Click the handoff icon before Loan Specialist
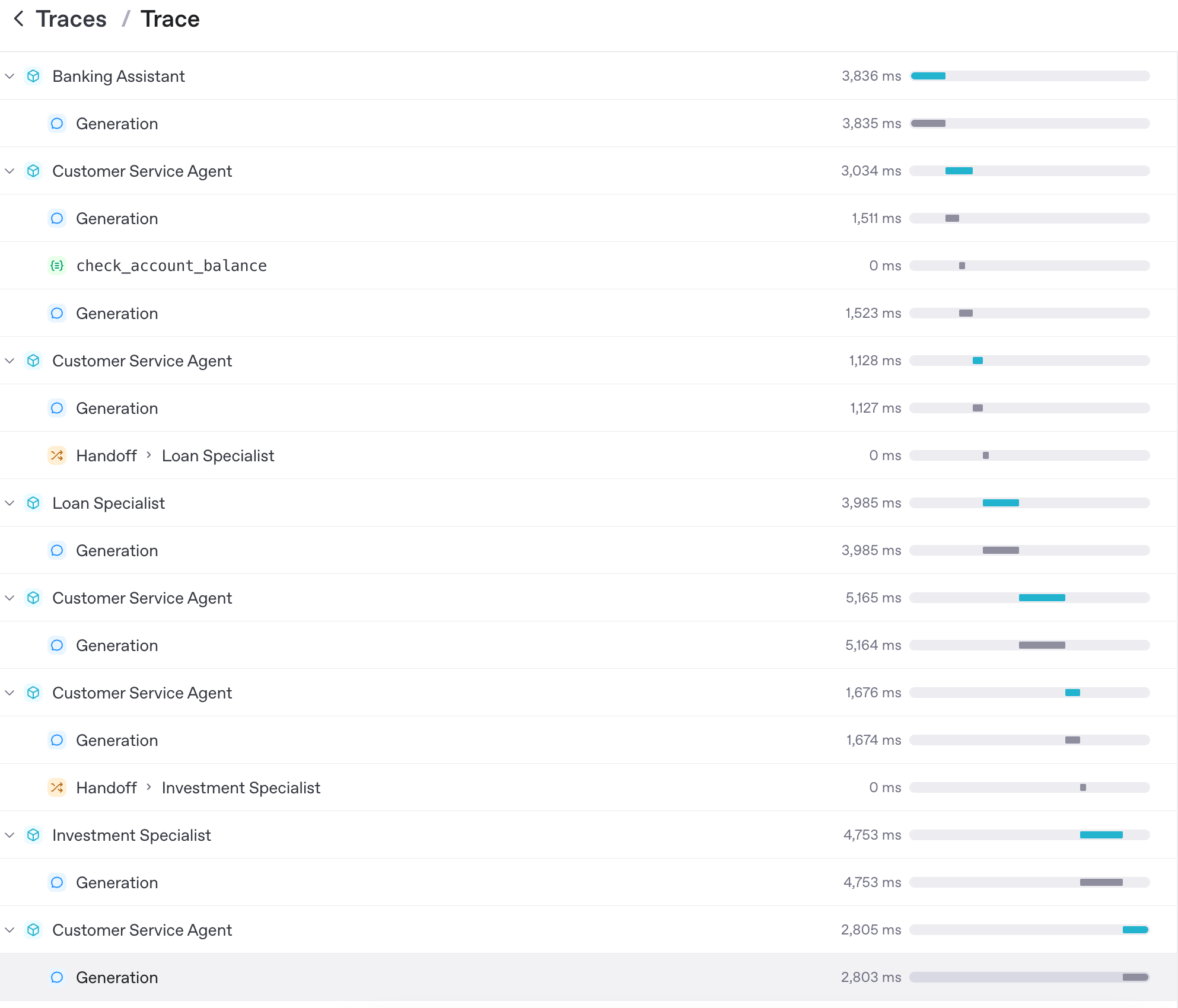 57,455
